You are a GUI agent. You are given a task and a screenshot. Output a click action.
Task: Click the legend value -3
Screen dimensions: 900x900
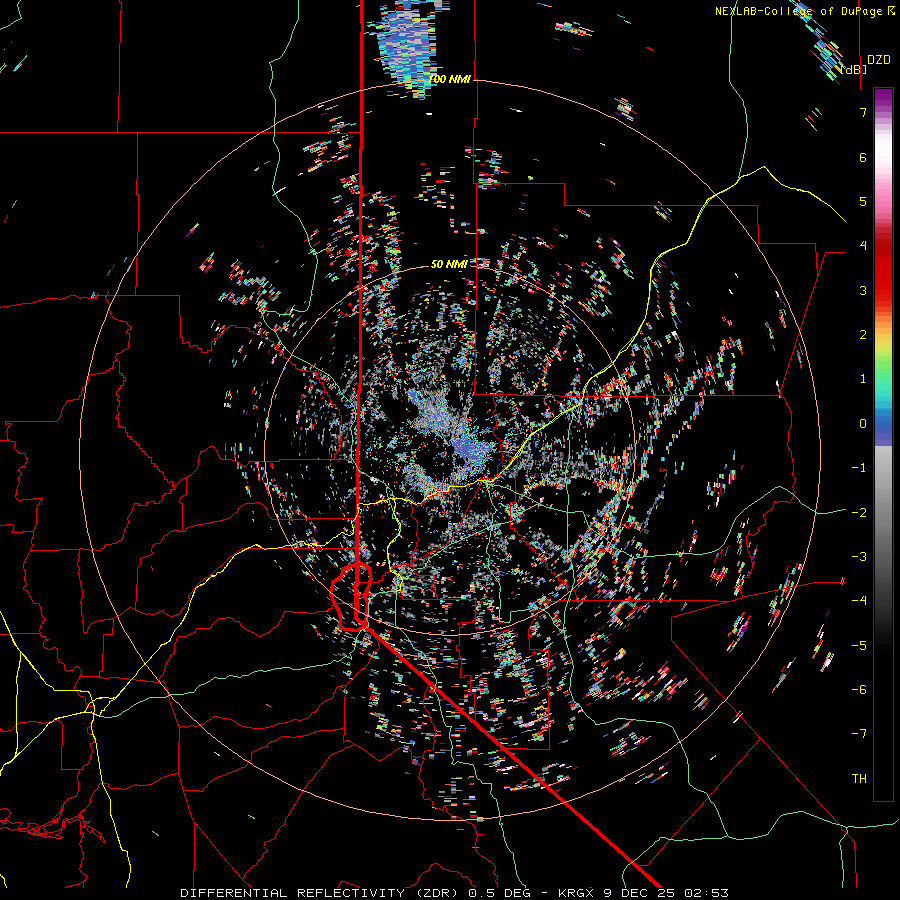click(x=859, y=556)
